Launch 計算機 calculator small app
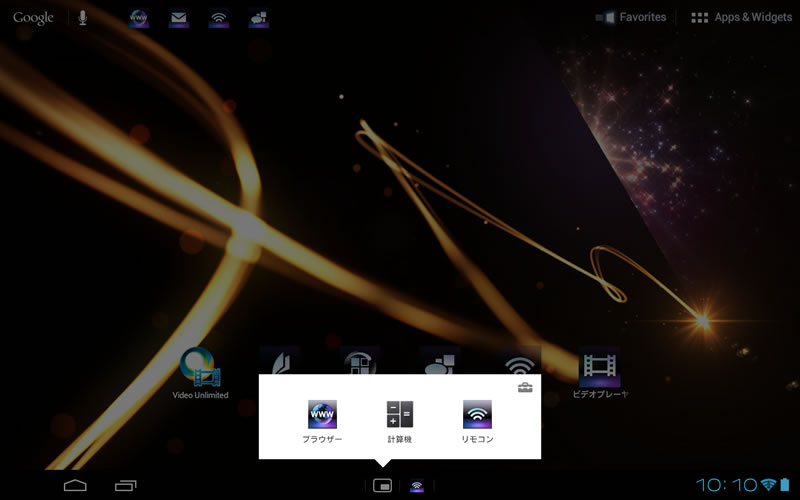This screenshot has height=500, width=800. (399, 420)
